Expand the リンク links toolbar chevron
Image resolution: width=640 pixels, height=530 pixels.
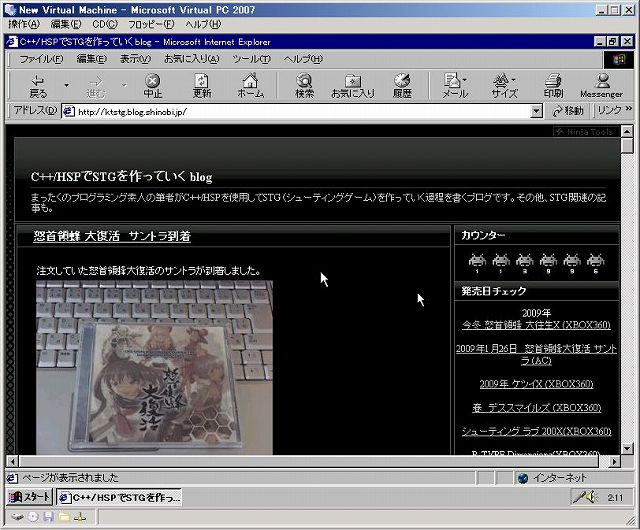pyautogui.click(x=629, y=109)
